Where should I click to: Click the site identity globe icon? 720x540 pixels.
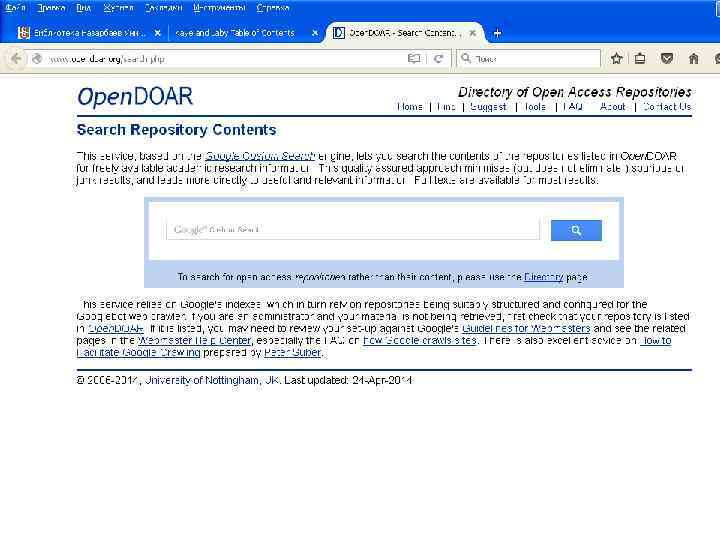click(37, 59)
